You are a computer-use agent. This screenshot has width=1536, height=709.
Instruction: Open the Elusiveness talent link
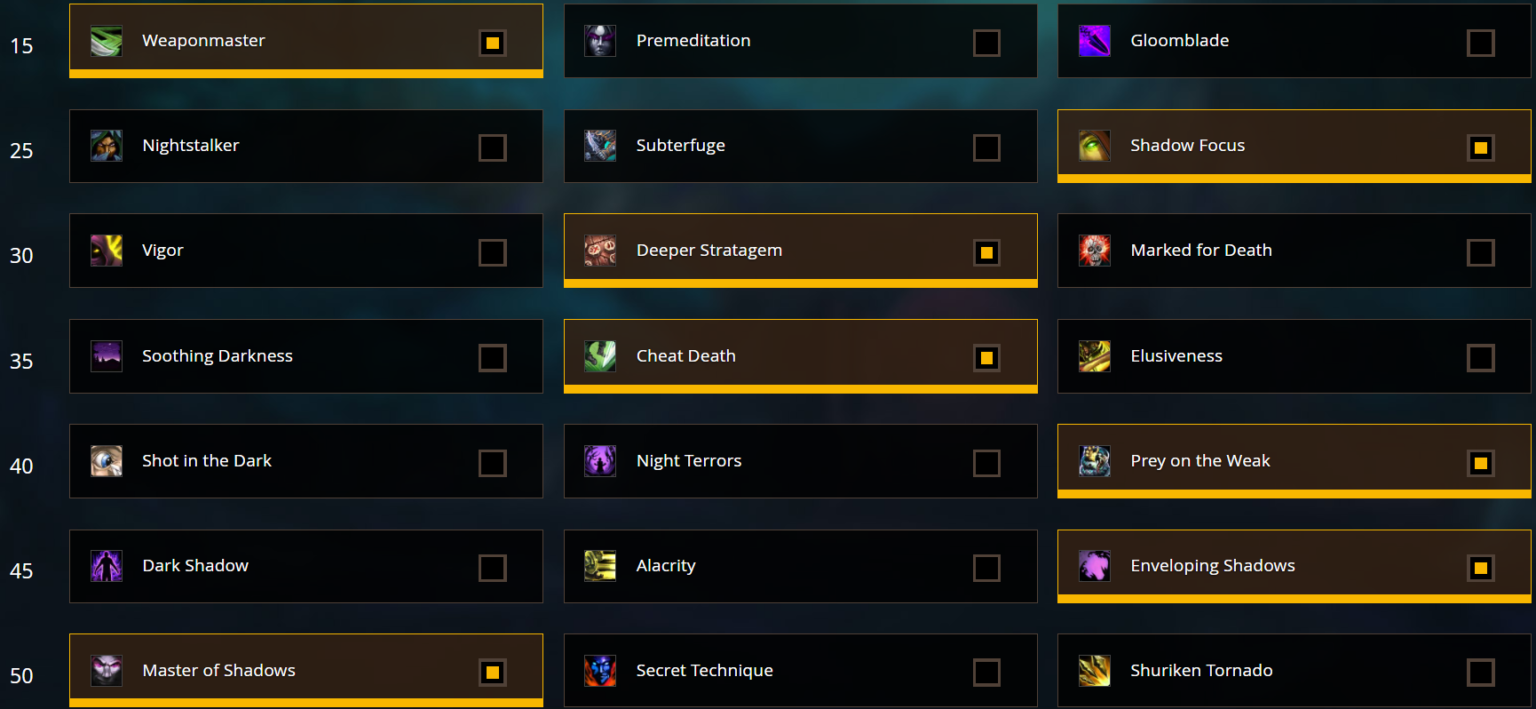coord(1177,356)
